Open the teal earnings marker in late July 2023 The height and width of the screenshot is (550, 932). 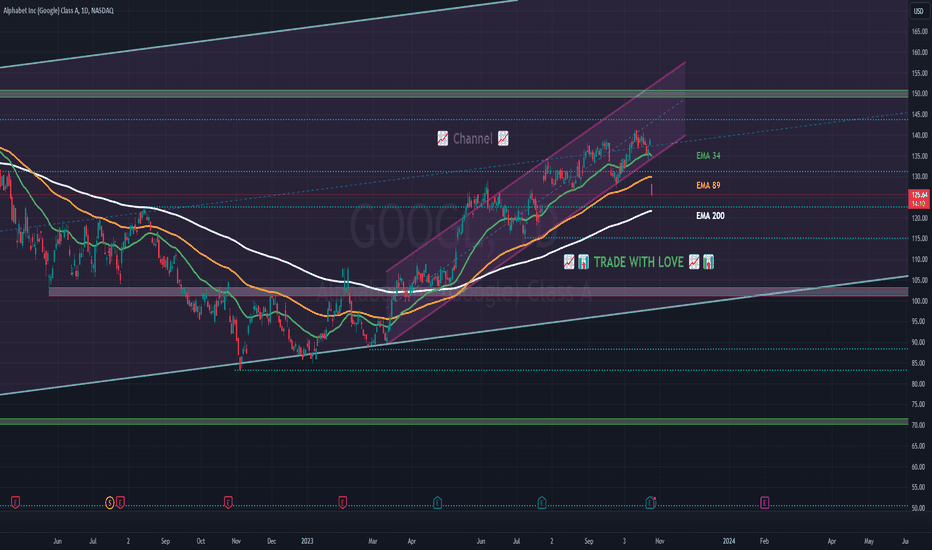(542, 503)
